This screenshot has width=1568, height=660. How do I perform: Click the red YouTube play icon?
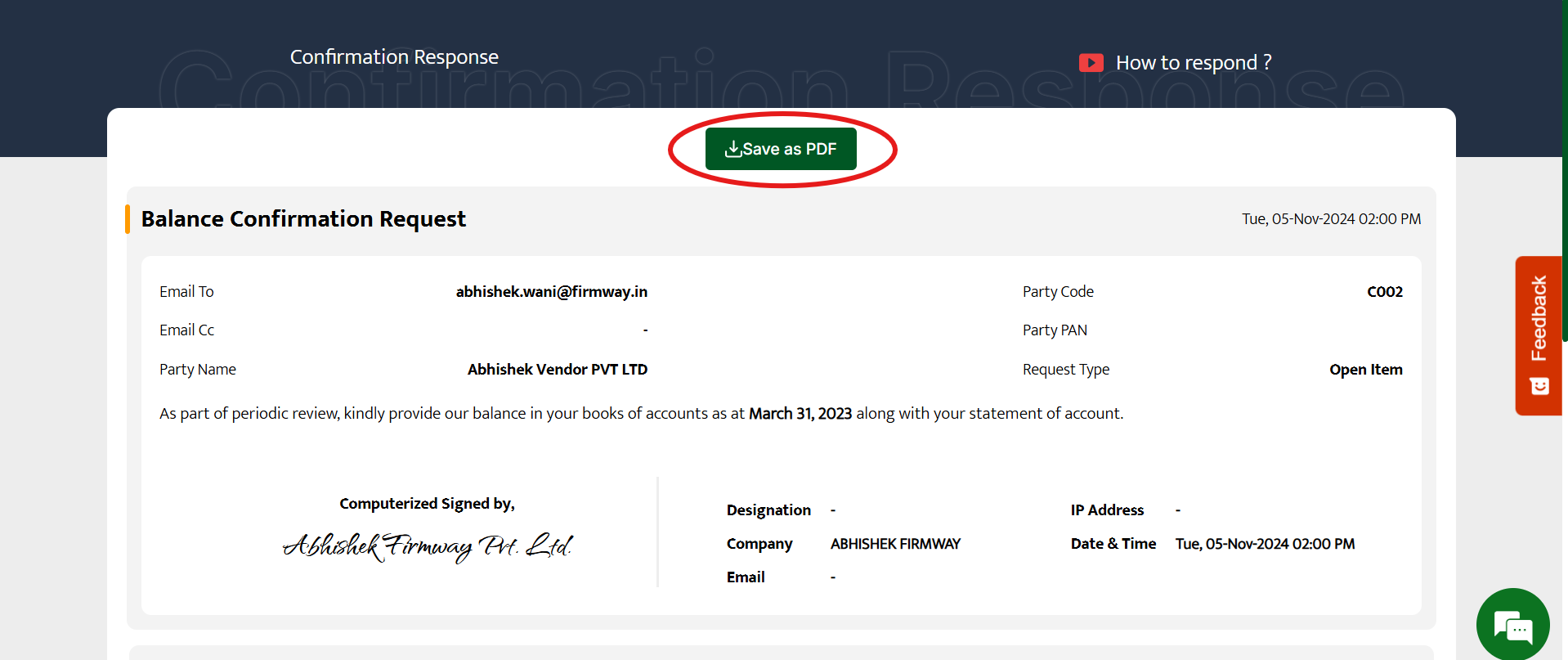(x=1091, y=63)
